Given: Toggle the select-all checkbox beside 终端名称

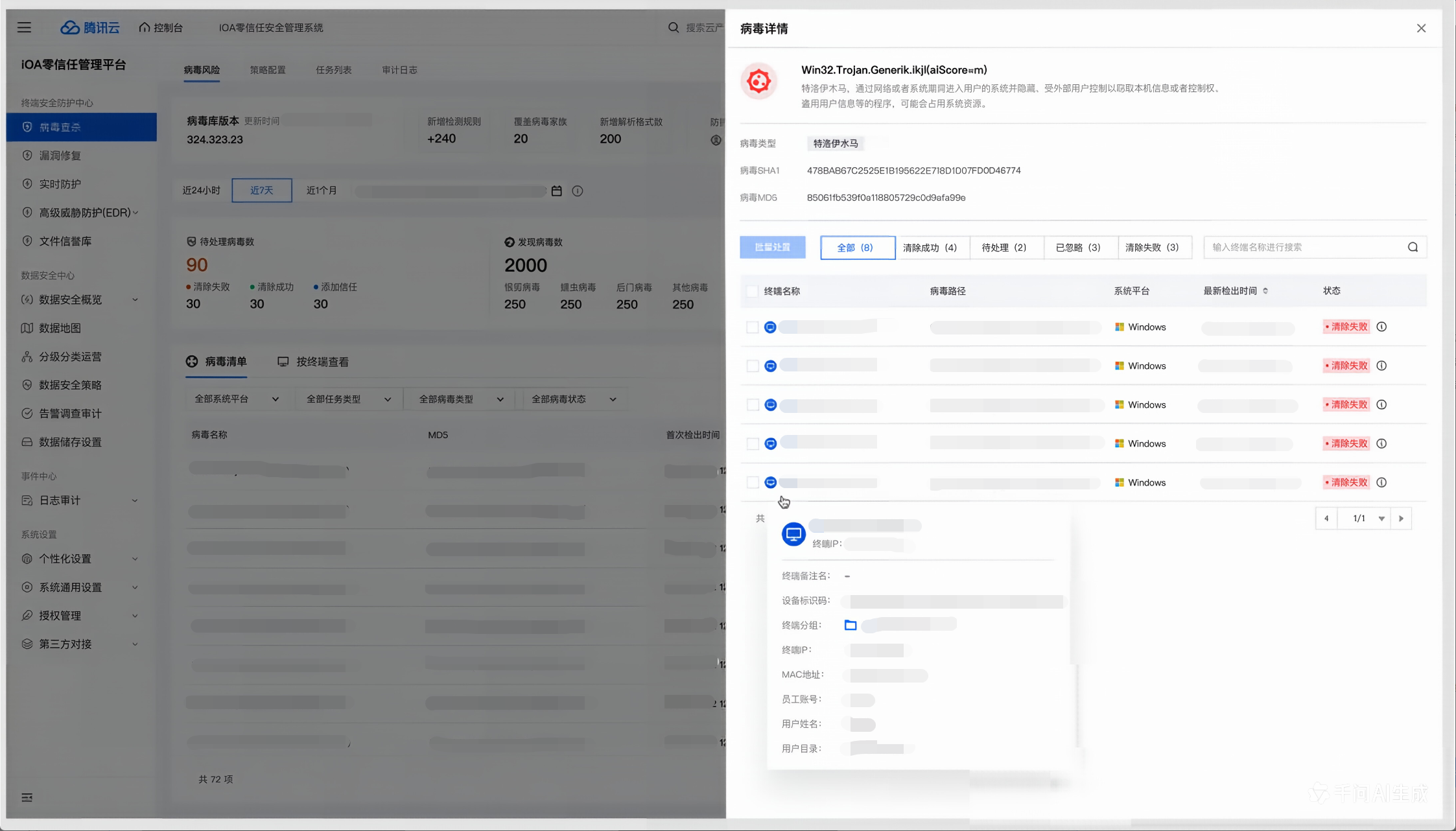Looking at the screenshot, I should pos(752,291).
